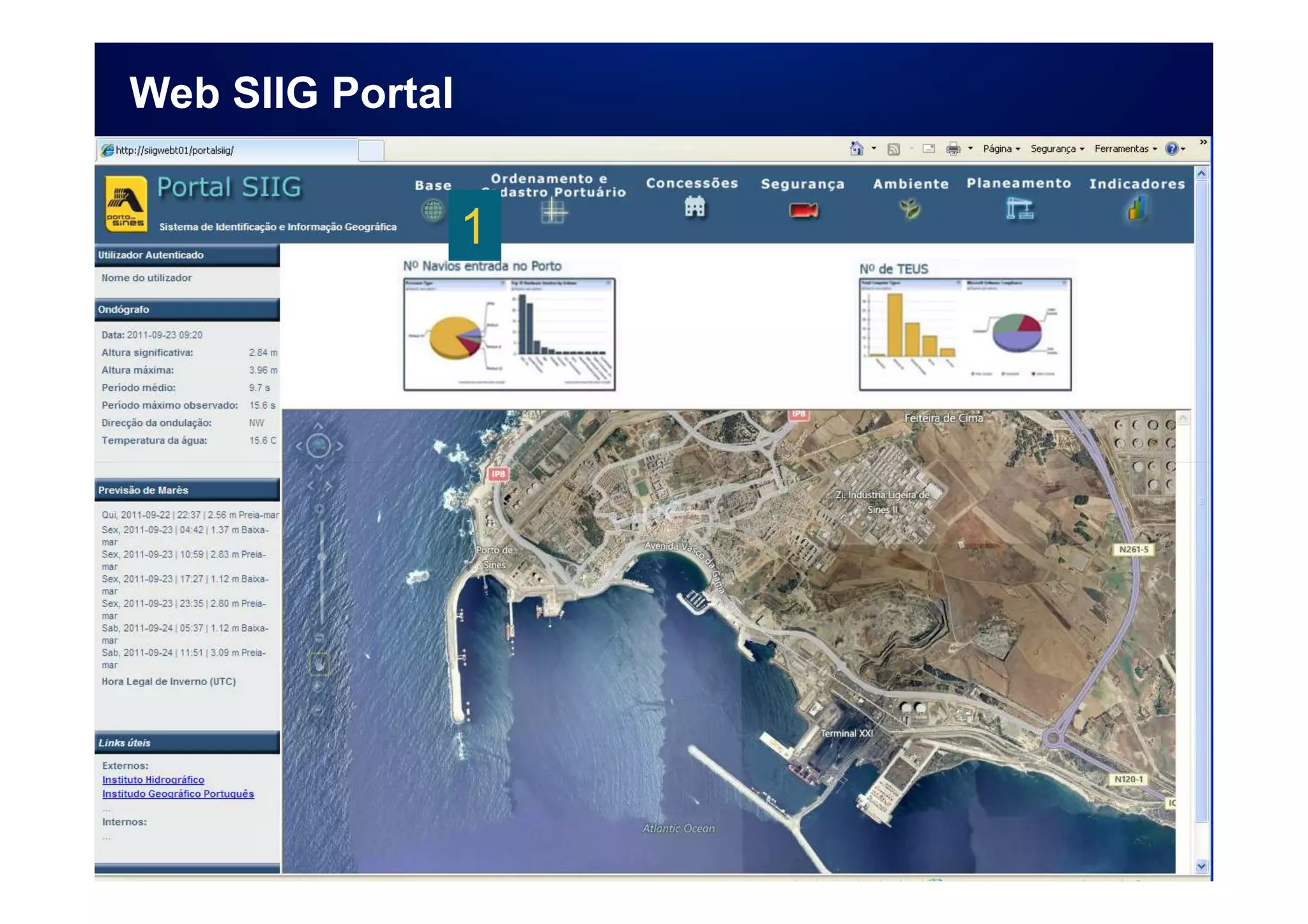Click the Previsão de Marés panel header
This screenshot has width=1308, height=924.
pyautogui.click(x=187, y=490)
